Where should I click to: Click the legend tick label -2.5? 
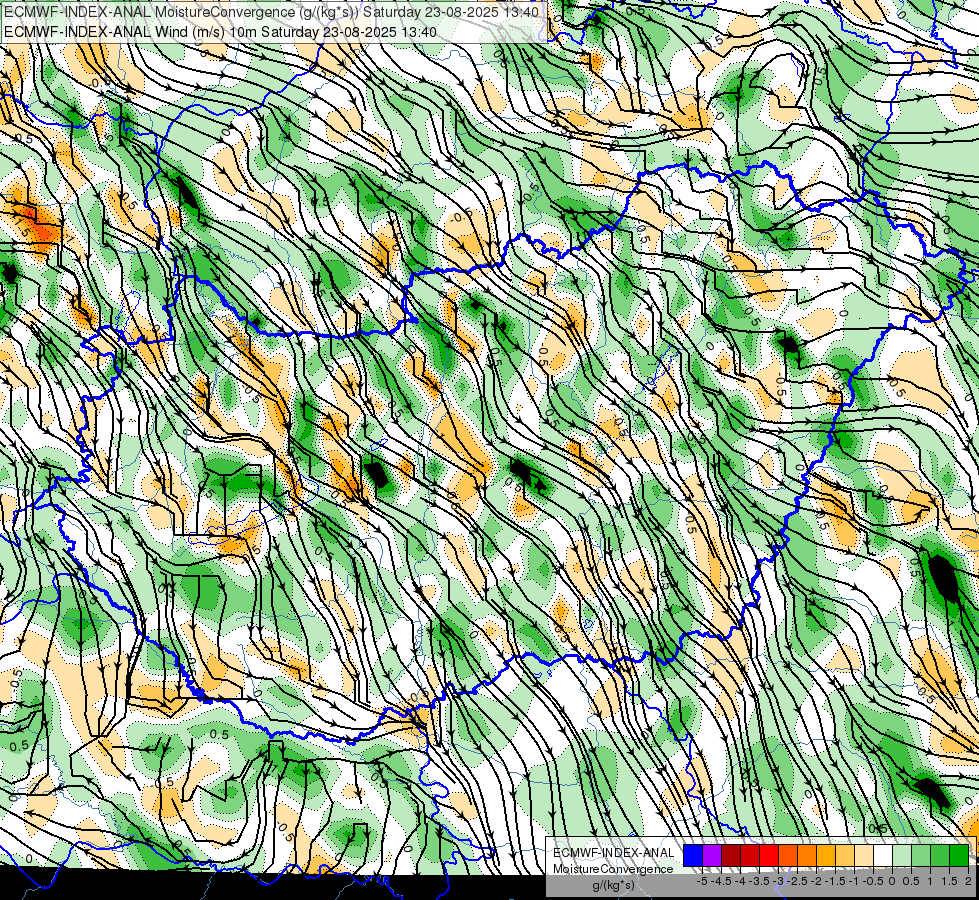click(x=797, y=881)
